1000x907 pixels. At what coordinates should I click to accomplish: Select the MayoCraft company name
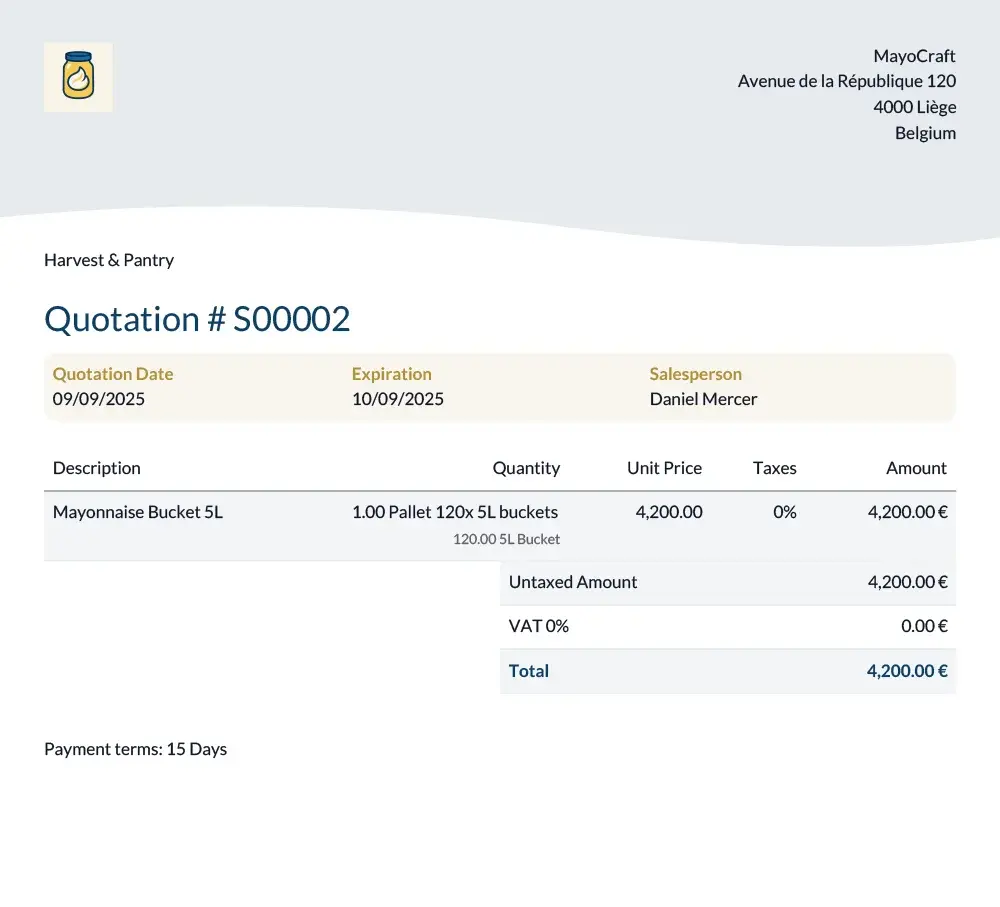point(914,56)
